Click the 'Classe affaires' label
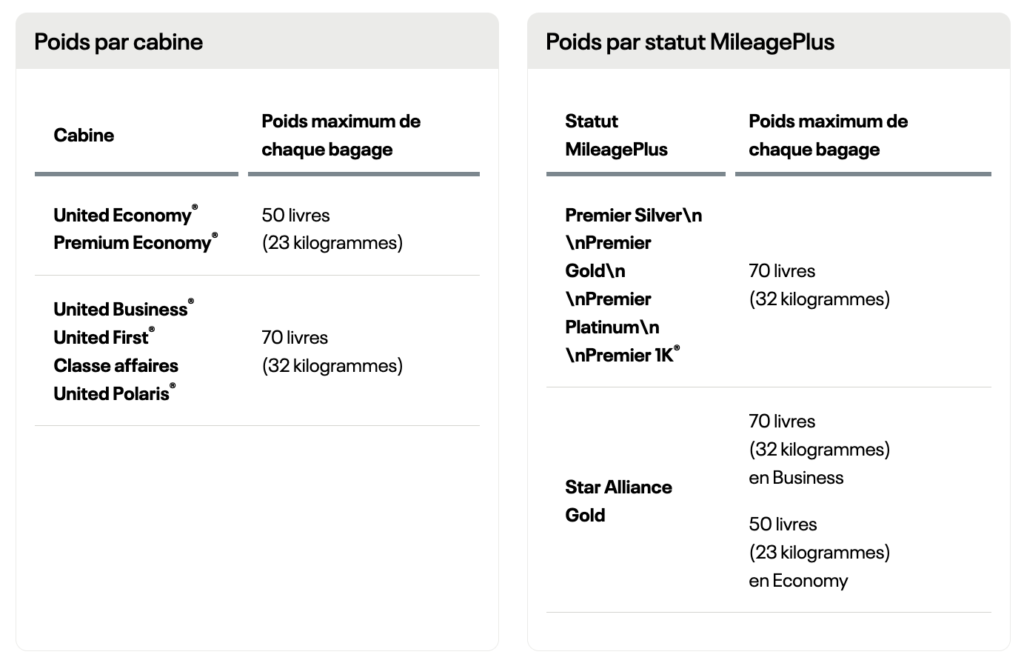 (116, 365)
